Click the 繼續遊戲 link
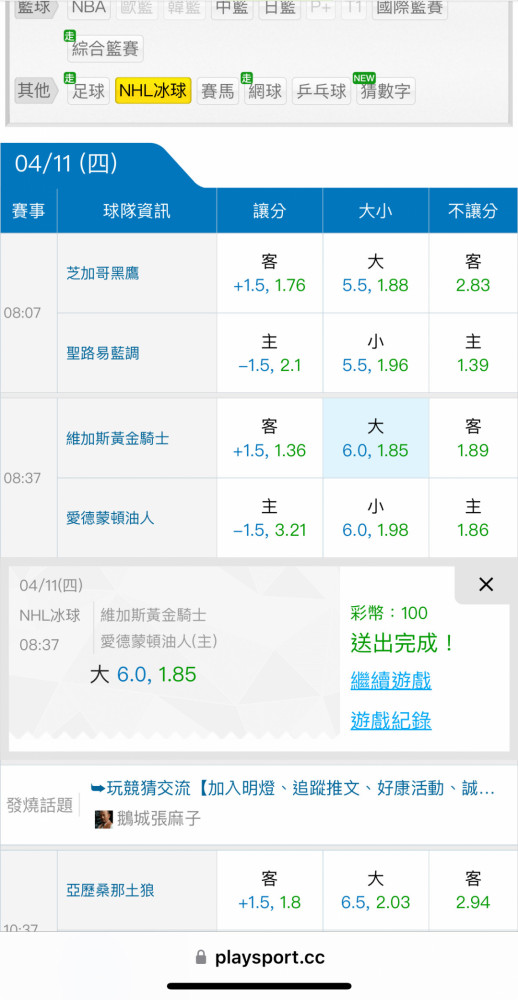518x1000 pixels. 391,681
